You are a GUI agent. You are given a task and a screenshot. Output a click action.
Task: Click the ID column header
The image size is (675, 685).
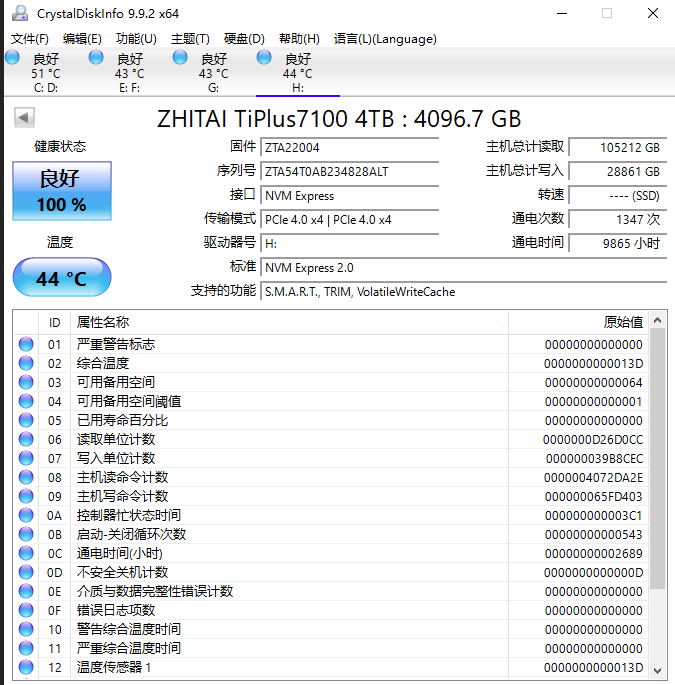(55, 322)
